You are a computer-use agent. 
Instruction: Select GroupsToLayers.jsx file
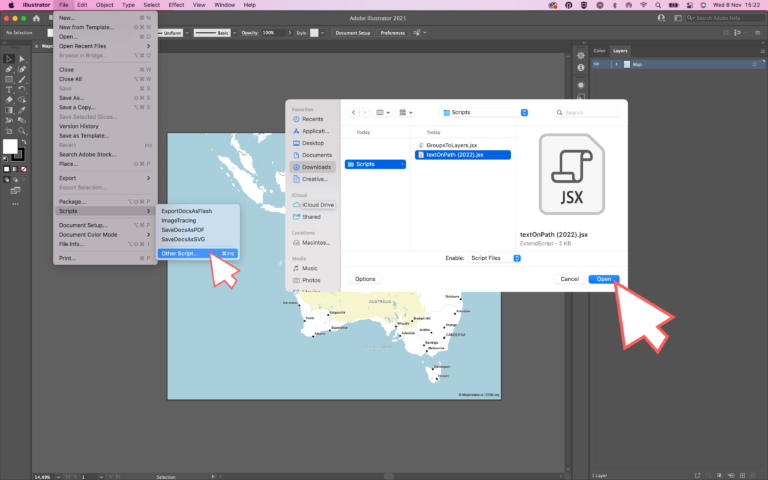[451, 145]
